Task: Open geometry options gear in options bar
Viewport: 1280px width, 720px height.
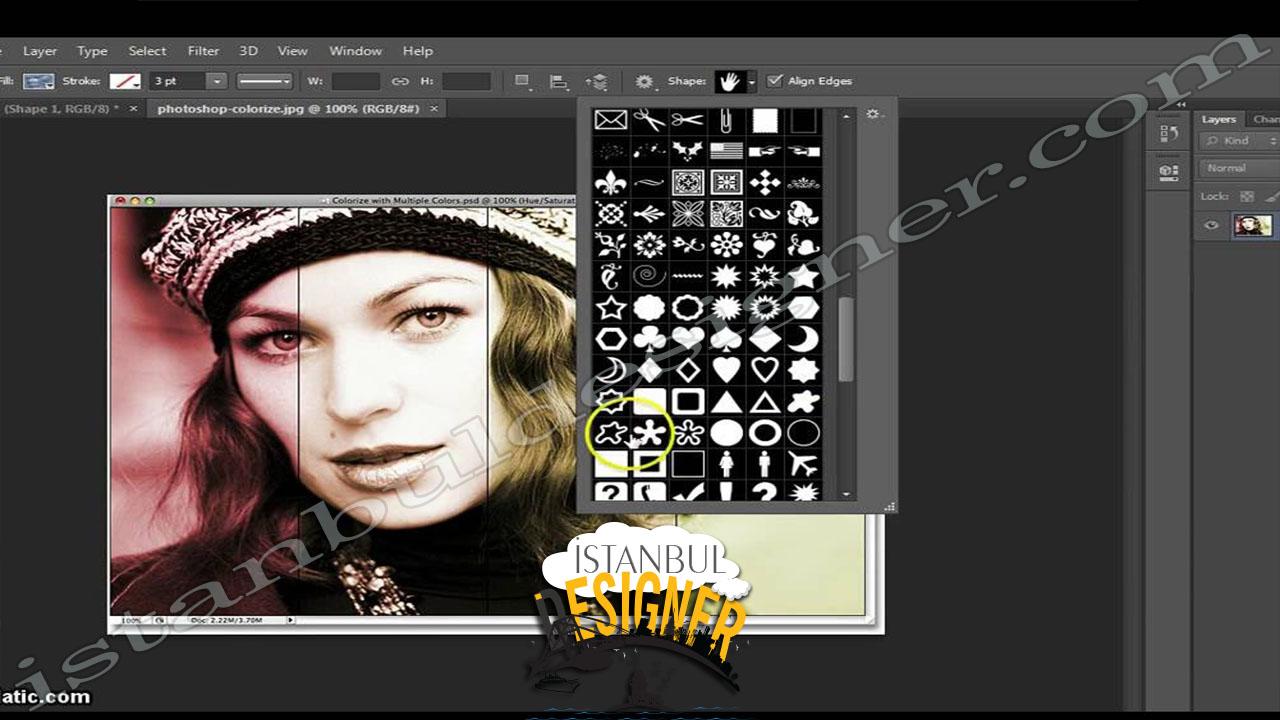Action: coord(645,81)
